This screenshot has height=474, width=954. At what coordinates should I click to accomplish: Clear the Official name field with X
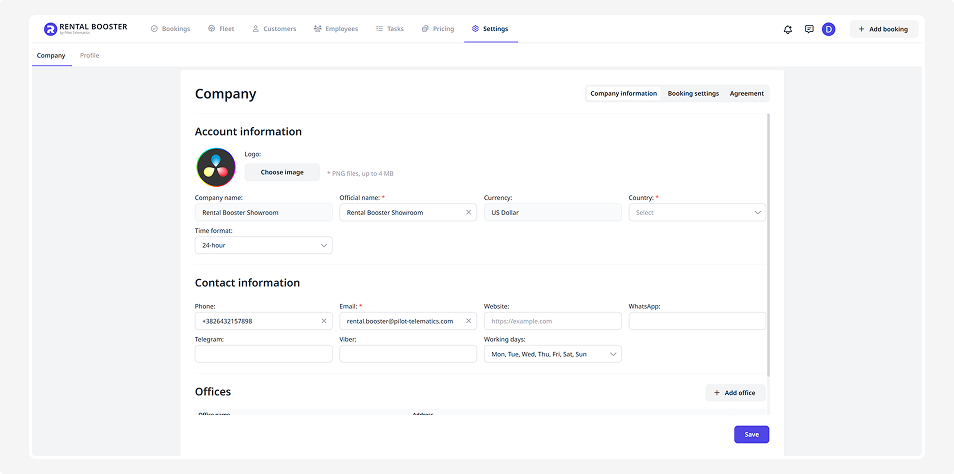coord(469,212)
